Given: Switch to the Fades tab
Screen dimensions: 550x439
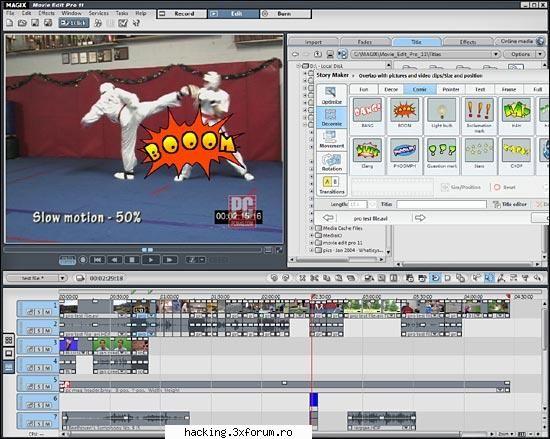Looking at the screenshot, I should click(365, 42).
